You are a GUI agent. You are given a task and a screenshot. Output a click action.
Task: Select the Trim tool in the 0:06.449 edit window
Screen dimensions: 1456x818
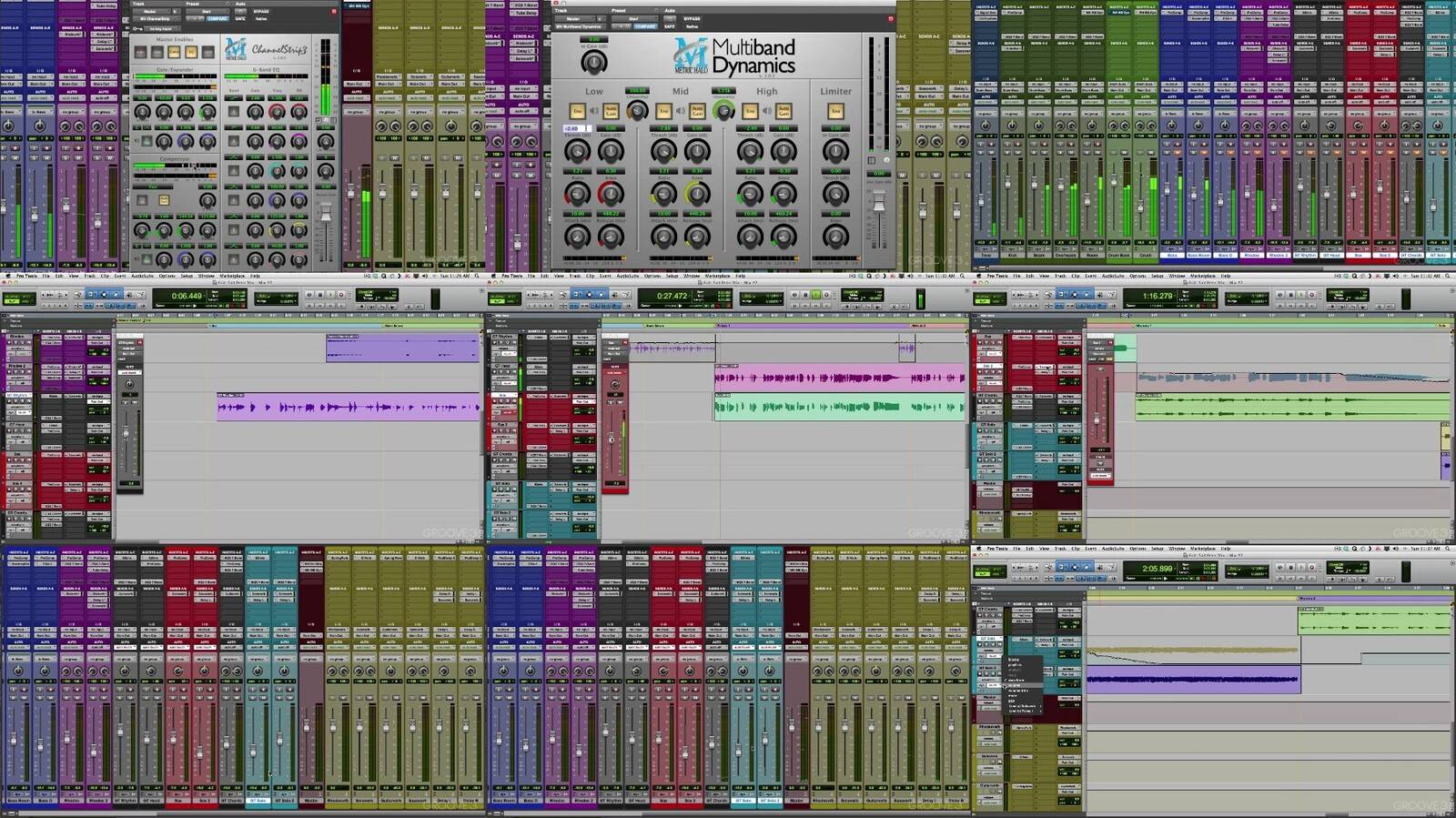coord(91,295)
